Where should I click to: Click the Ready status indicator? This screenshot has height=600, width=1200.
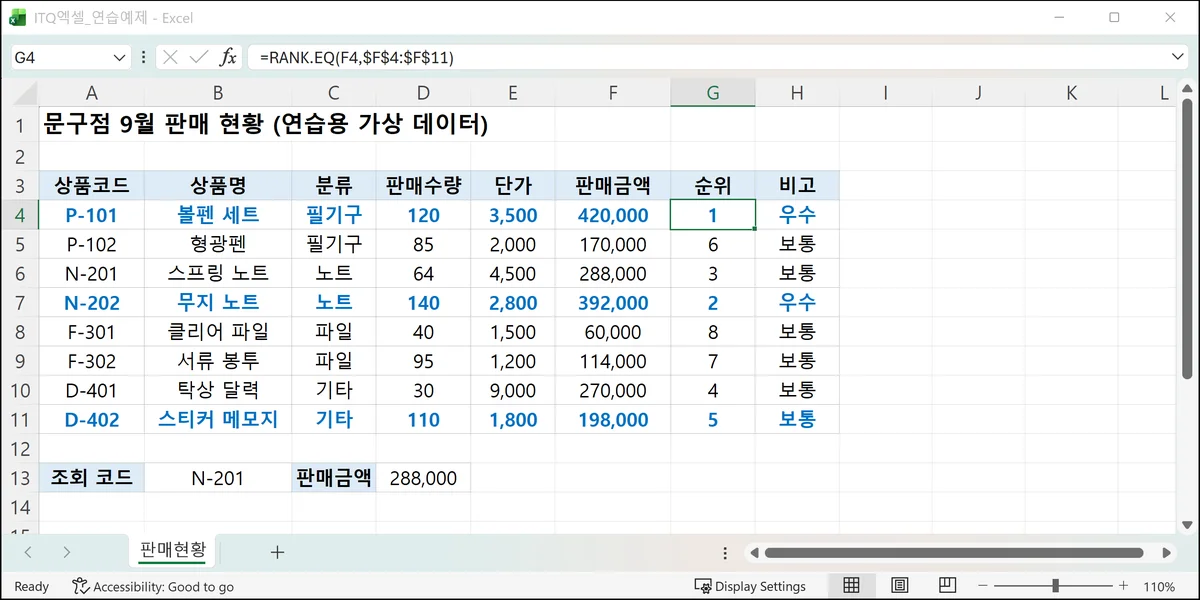coord(32,587)
